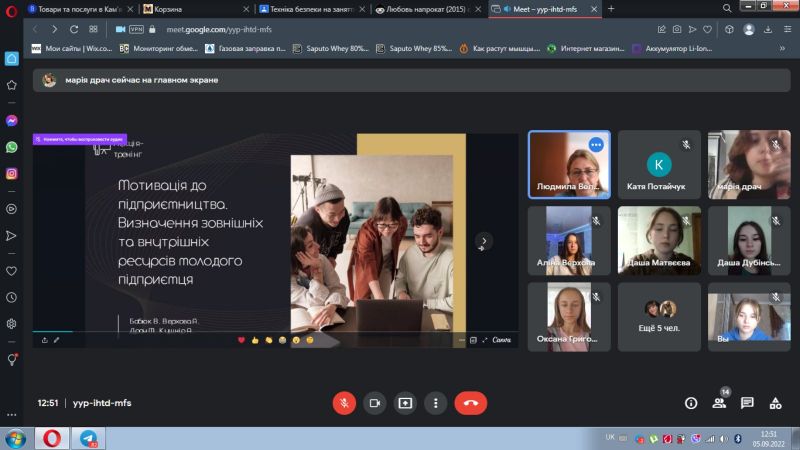
Task: Open the meeting details info icon
Action: 691,403
